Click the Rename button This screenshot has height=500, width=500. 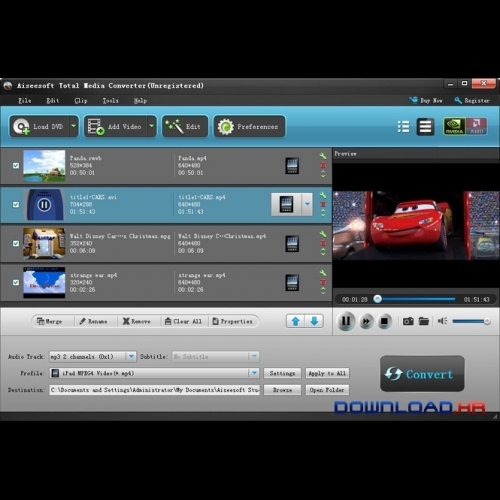point(93,321)
